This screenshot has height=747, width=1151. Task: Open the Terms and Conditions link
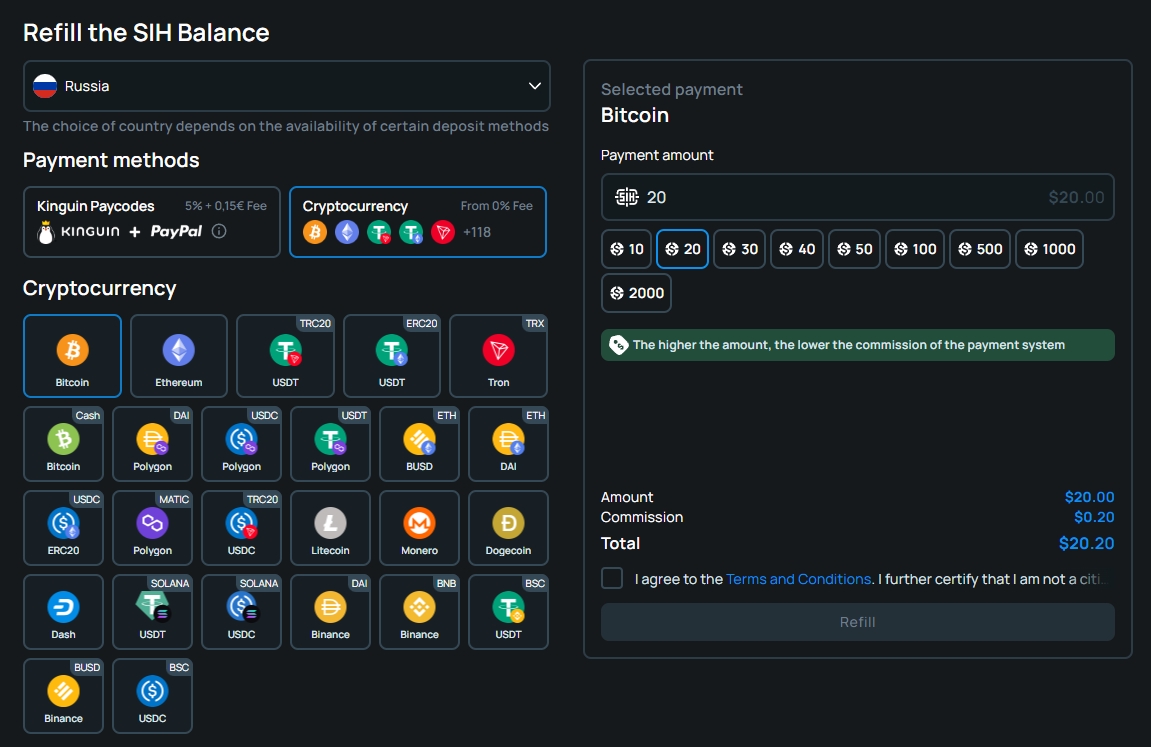(x=798, y=579)
